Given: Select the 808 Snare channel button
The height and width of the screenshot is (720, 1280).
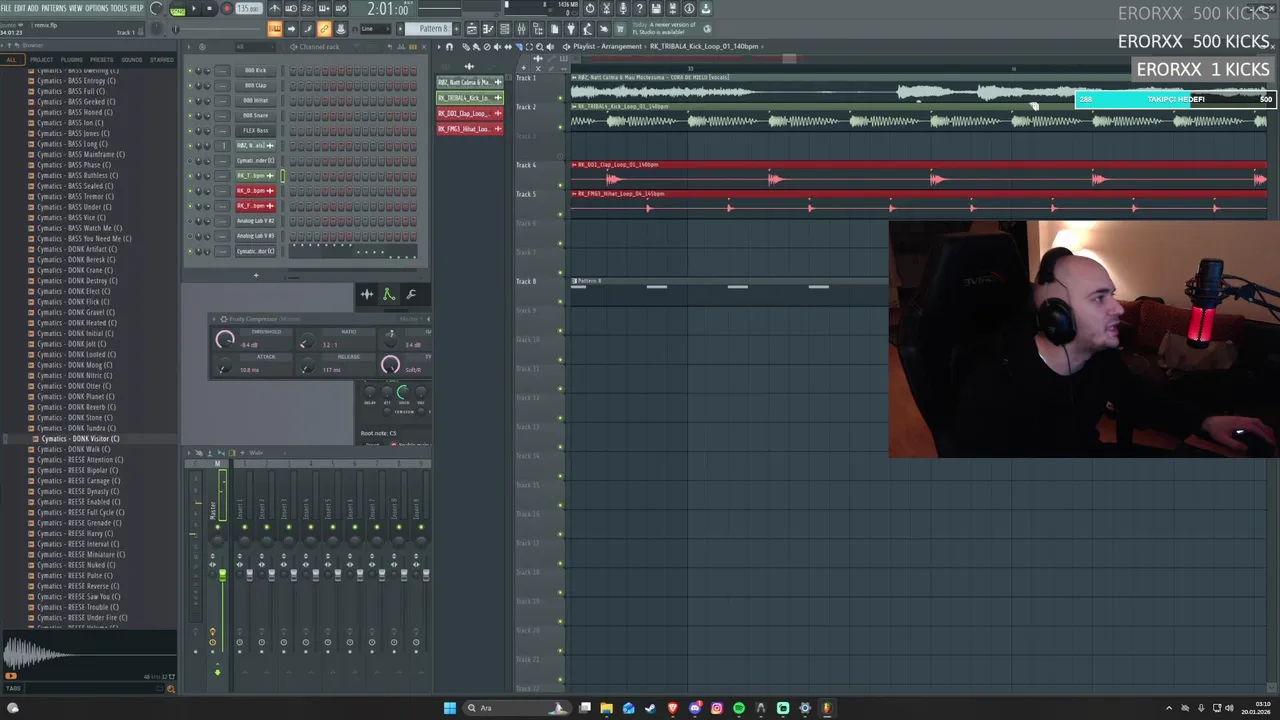Looking at the screenshot, I should click(x=256, y=116).
